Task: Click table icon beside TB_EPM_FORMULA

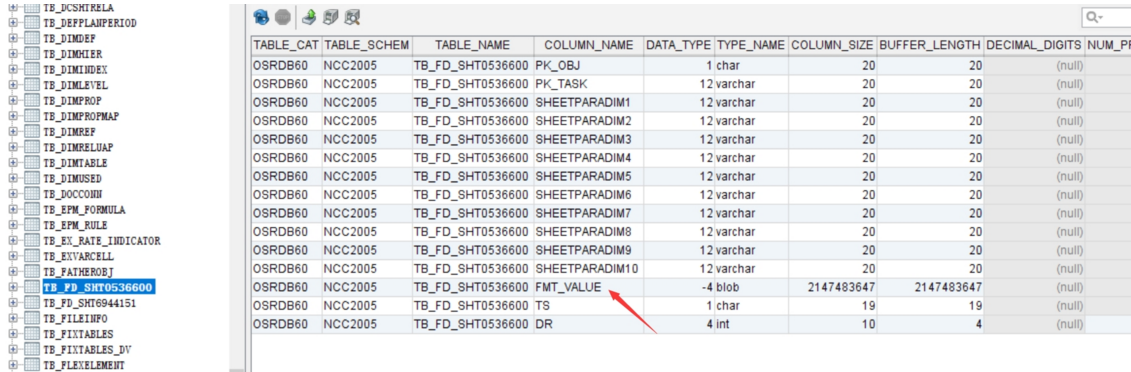Action: tap(31, 210)
